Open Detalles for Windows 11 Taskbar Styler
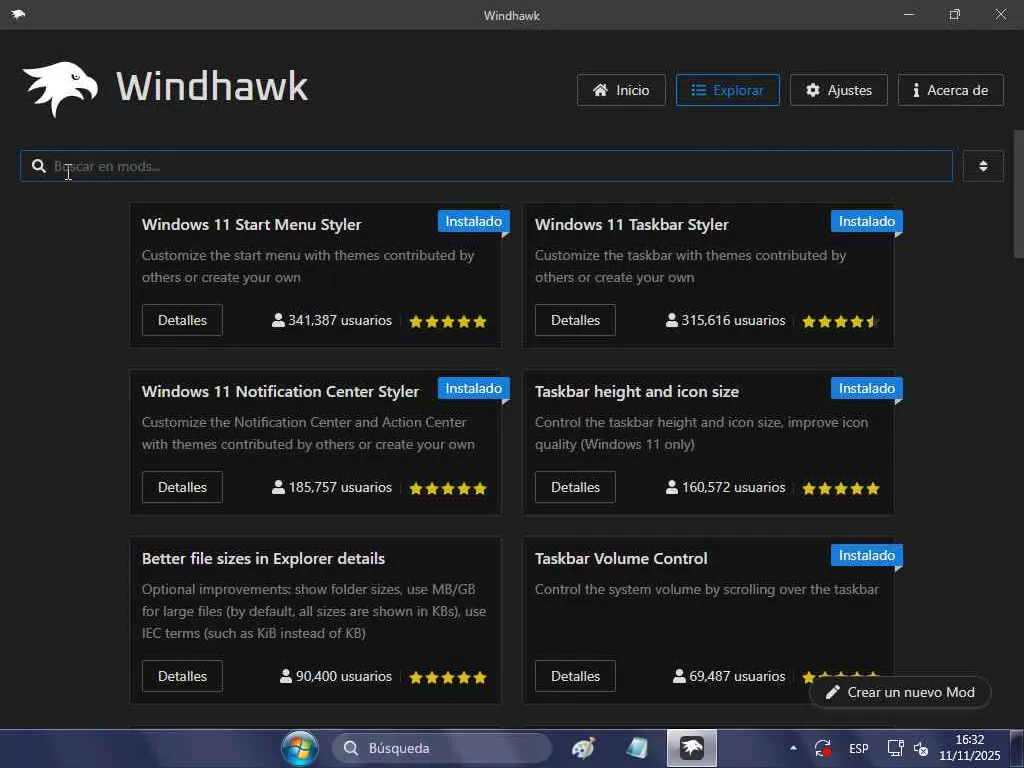Image resolution: width=1024 pixels, height=768 pixels. tap(575, 320)
